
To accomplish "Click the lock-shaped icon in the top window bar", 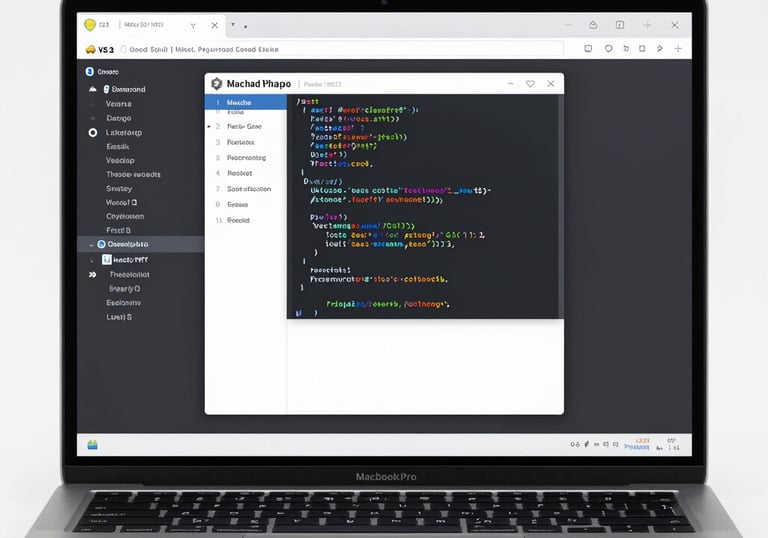I will click(x=593, y=25).
